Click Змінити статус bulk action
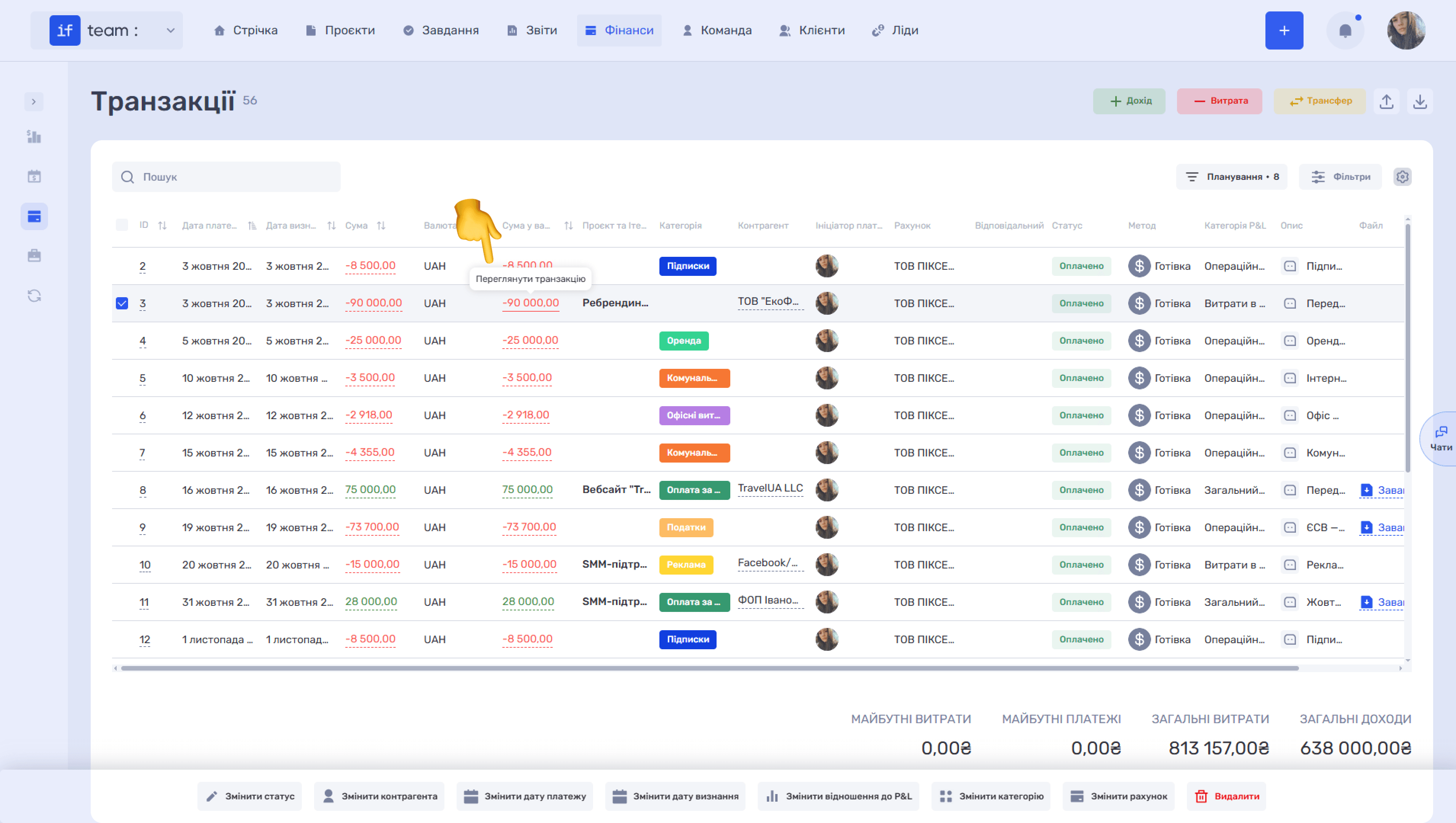1456x823 pixels. pos(249,796)
